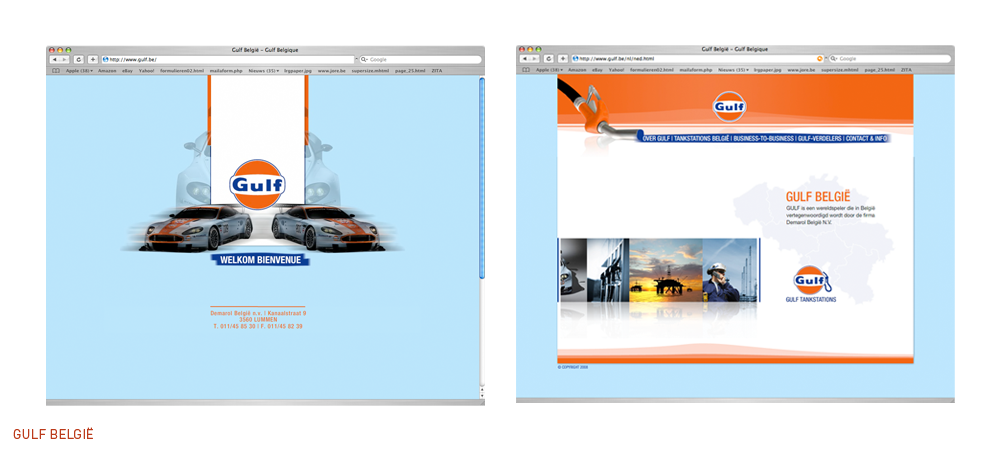Open the page_25.html bookmark in the left window
This screenshot has width=1000, height=450.
(x=410, y=71)
